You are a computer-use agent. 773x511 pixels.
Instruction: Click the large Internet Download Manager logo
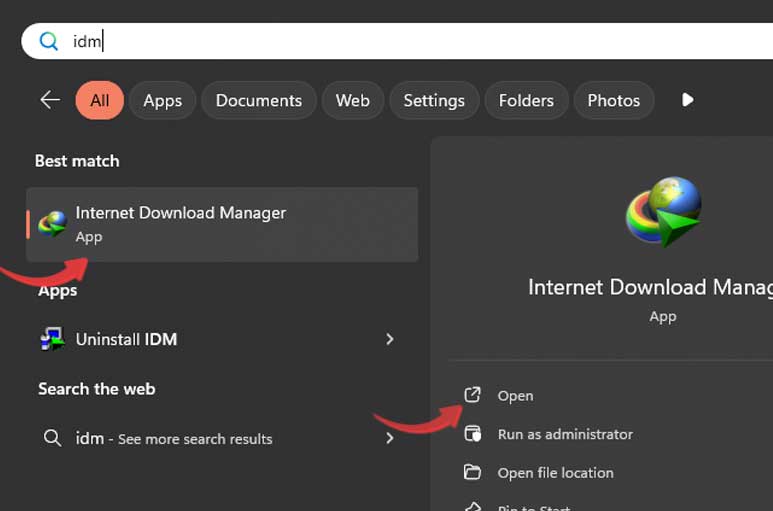click(663, 212)
